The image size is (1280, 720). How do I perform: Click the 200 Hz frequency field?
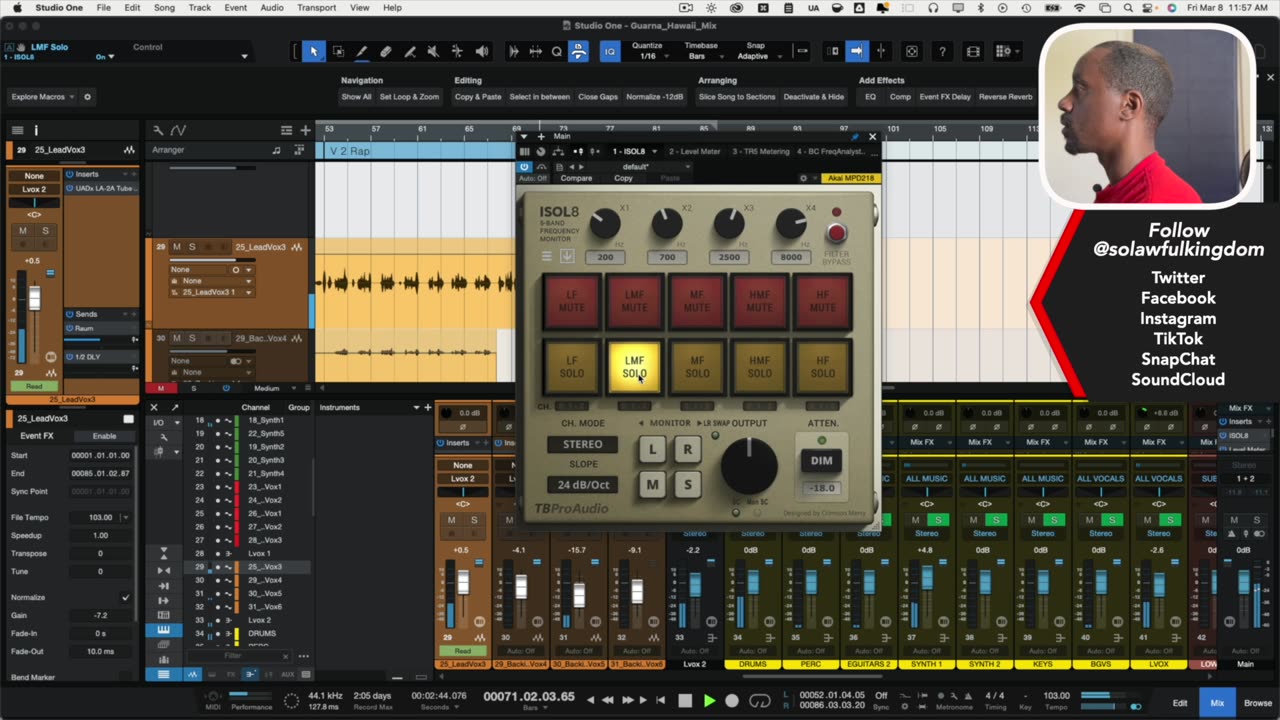[605, 257]
